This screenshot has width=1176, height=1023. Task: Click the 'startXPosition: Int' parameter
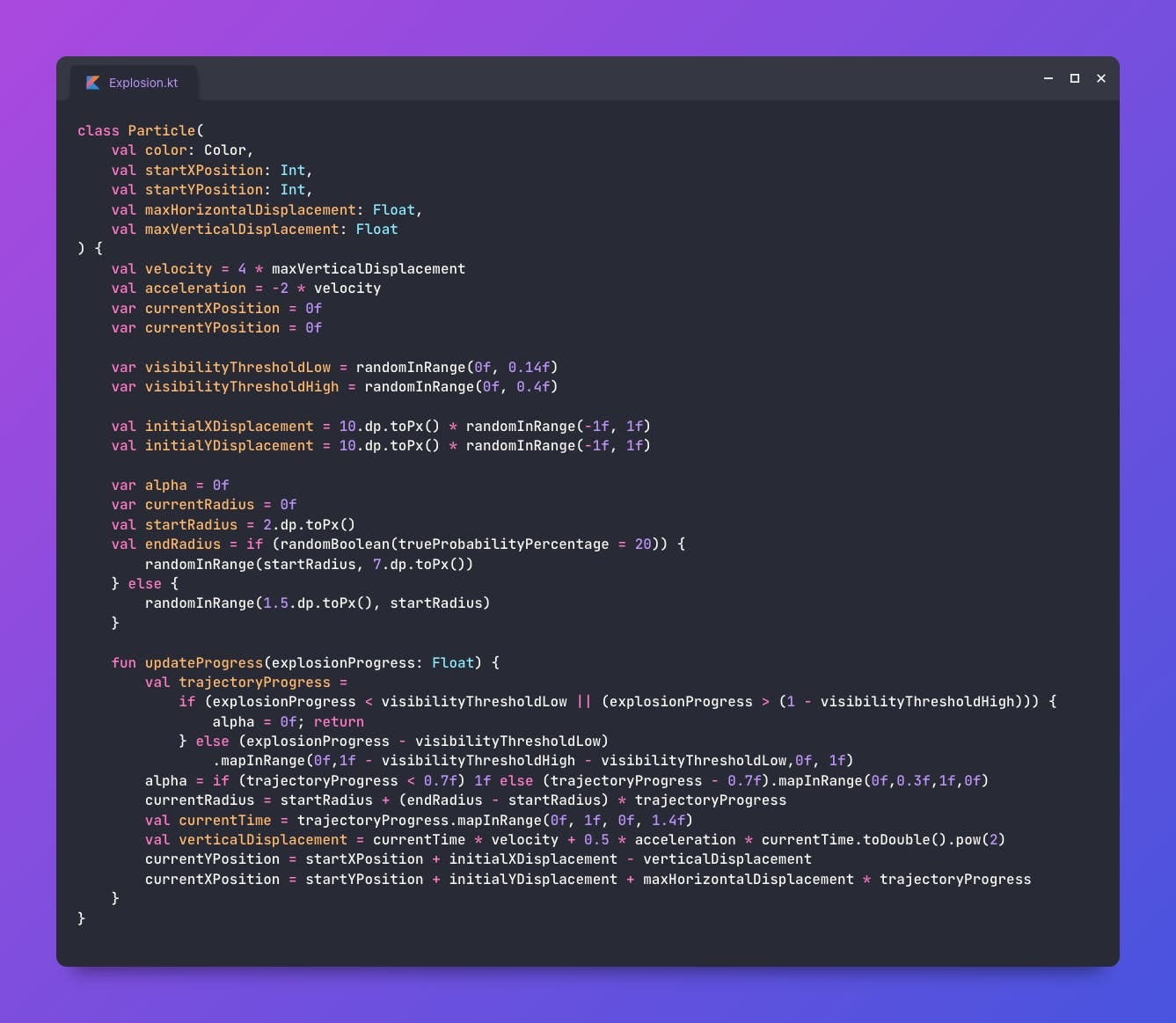[225, 170]
